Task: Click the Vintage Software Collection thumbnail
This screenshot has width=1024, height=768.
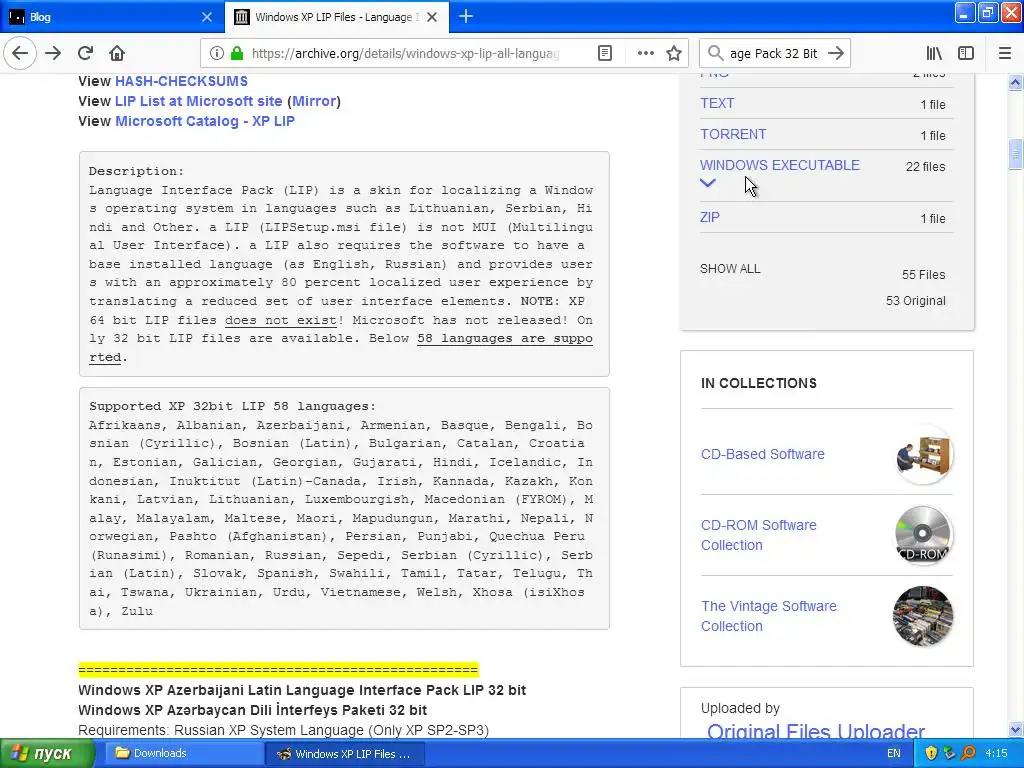Action: (923, 616)
